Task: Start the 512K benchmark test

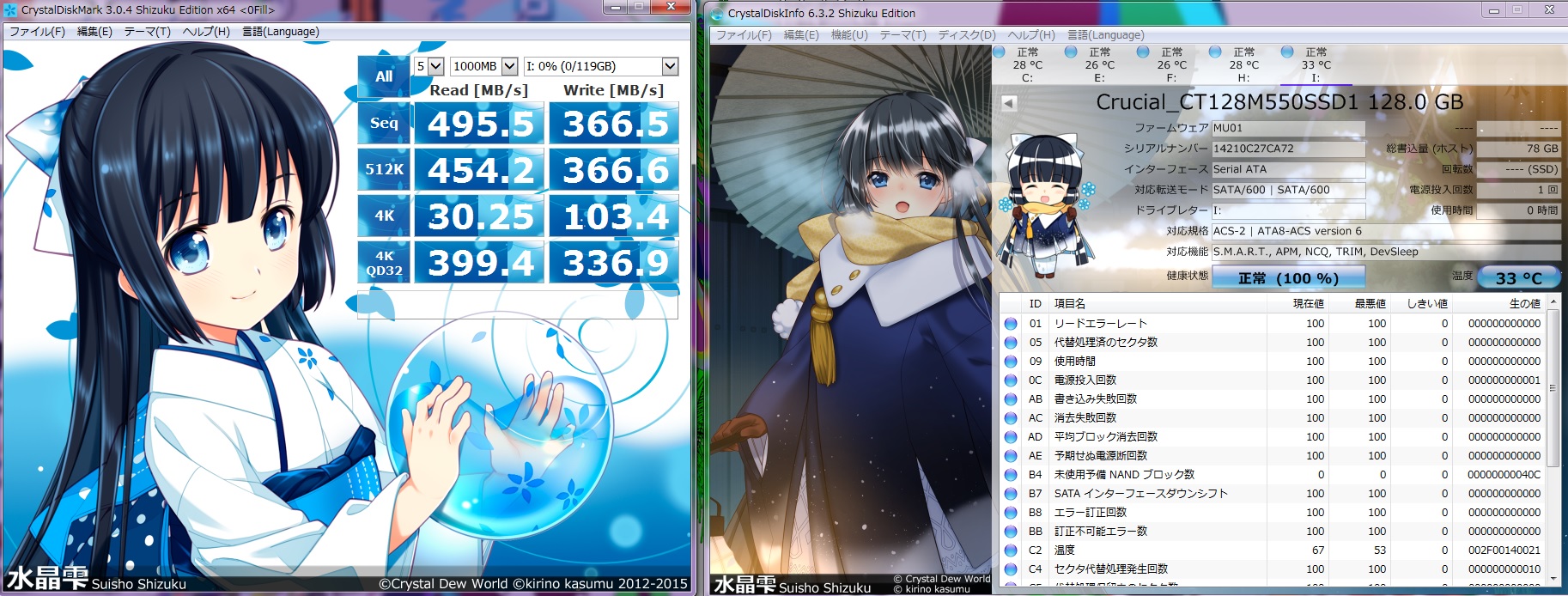Action: [x=384, y=169]
